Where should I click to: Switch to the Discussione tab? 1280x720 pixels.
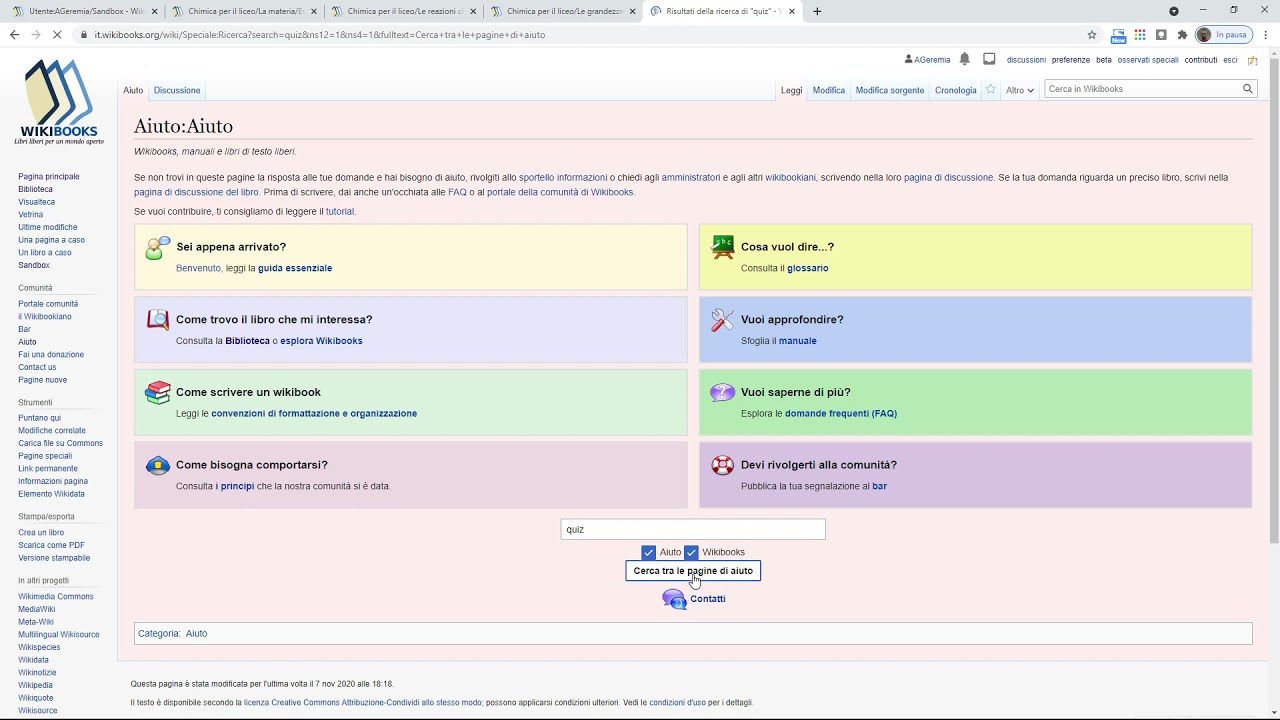tap(177, 90)
